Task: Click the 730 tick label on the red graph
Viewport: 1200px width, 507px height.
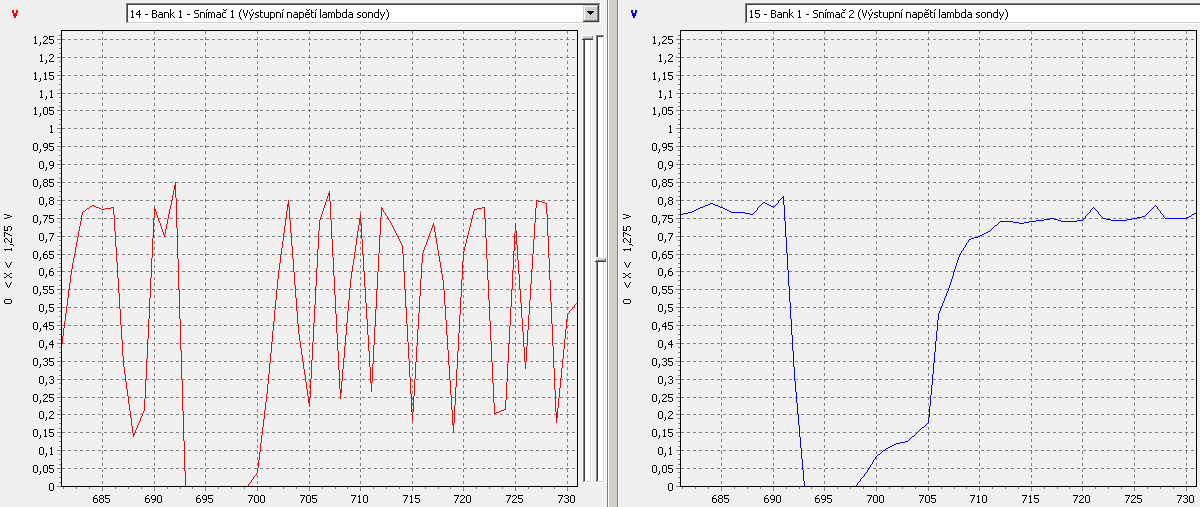Action: click(565, 498)
